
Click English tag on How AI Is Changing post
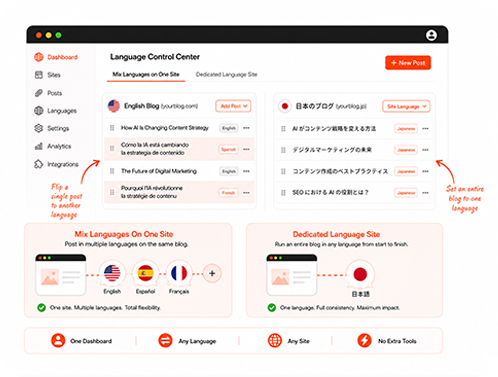tap(229, 128)
